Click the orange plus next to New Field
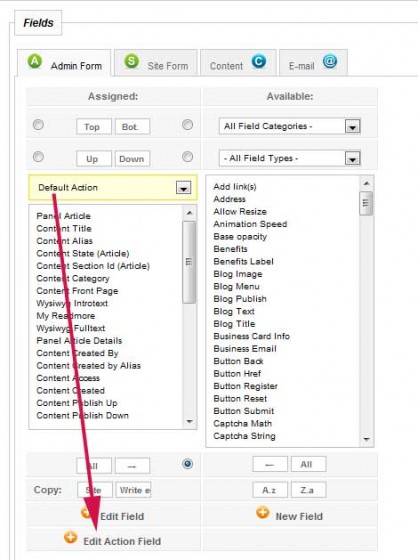418x560 pixels. click(x=263, y=512)
